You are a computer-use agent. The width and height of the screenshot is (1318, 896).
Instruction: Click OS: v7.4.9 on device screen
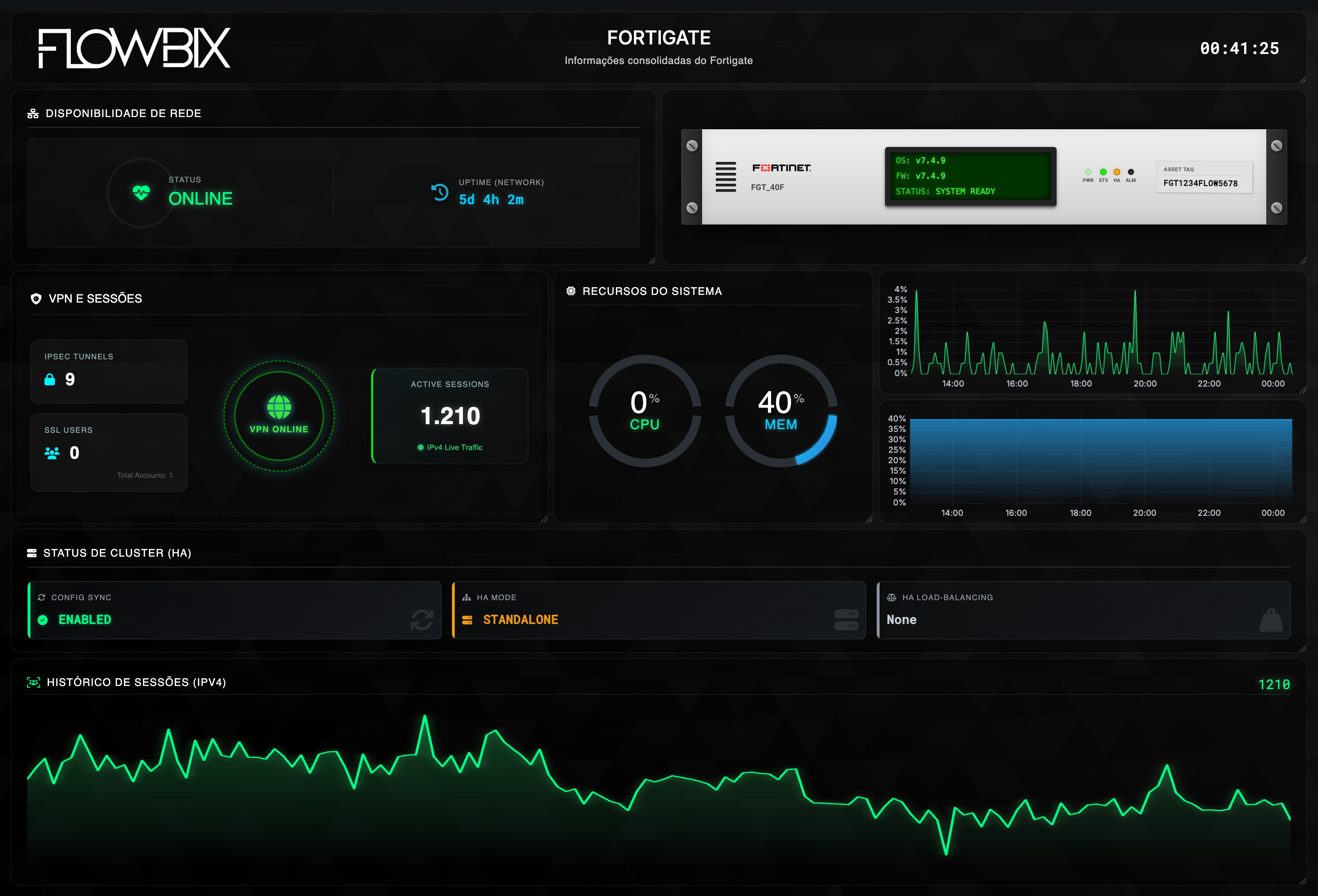click(920, 161)
